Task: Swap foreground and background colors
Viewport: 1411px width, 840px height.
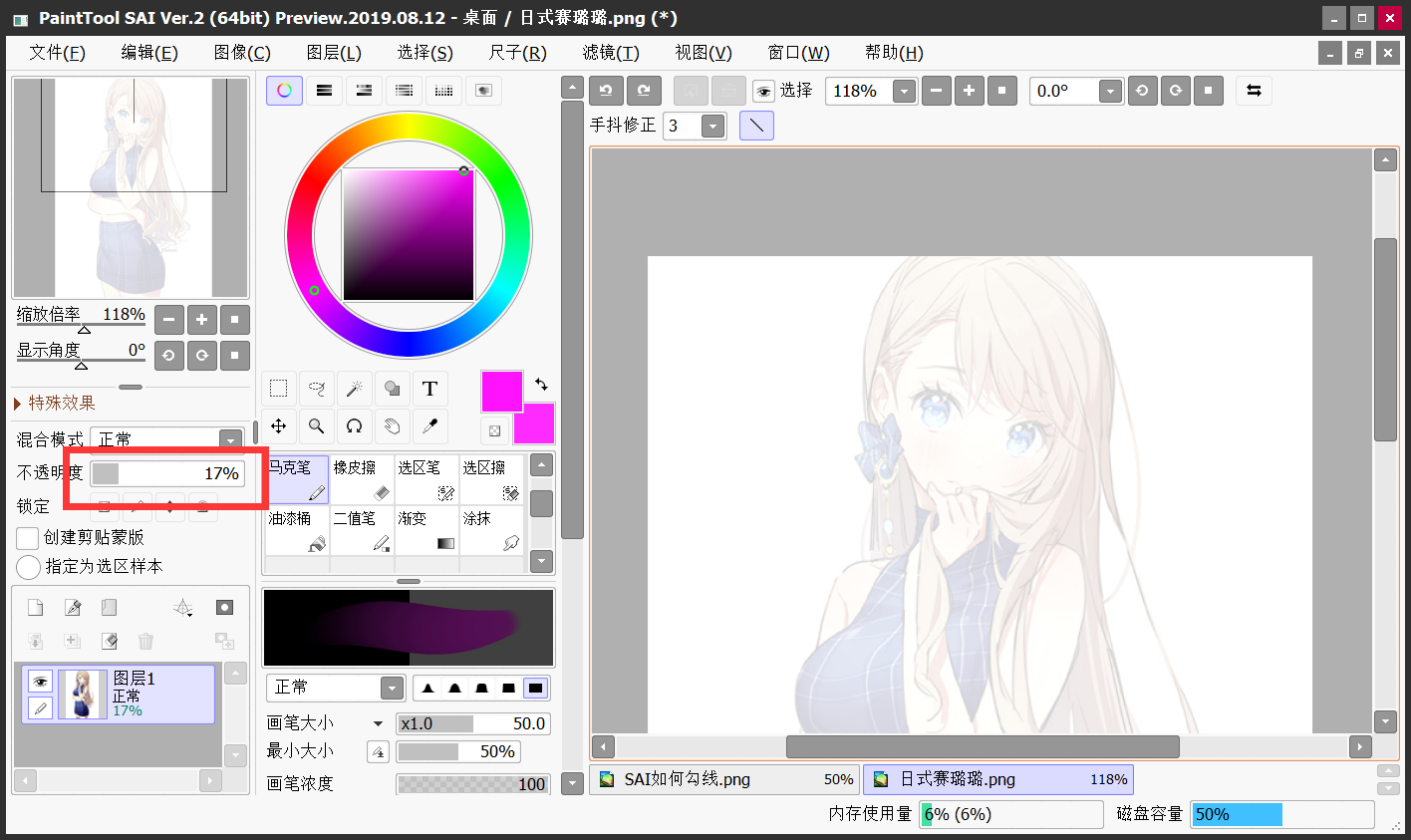Action: [x=541, y=384]
